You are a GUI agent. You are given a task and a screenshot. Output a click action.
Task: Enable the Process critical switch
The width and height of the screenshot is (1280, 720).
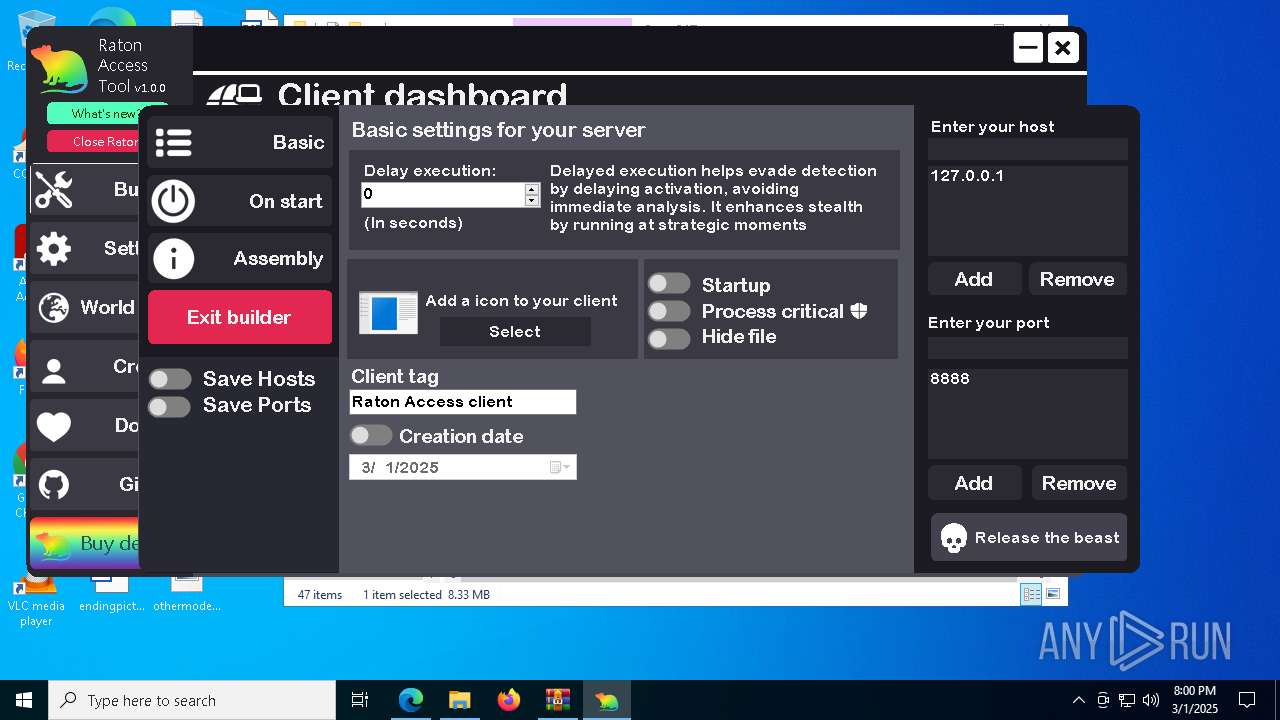coord(669,311)
